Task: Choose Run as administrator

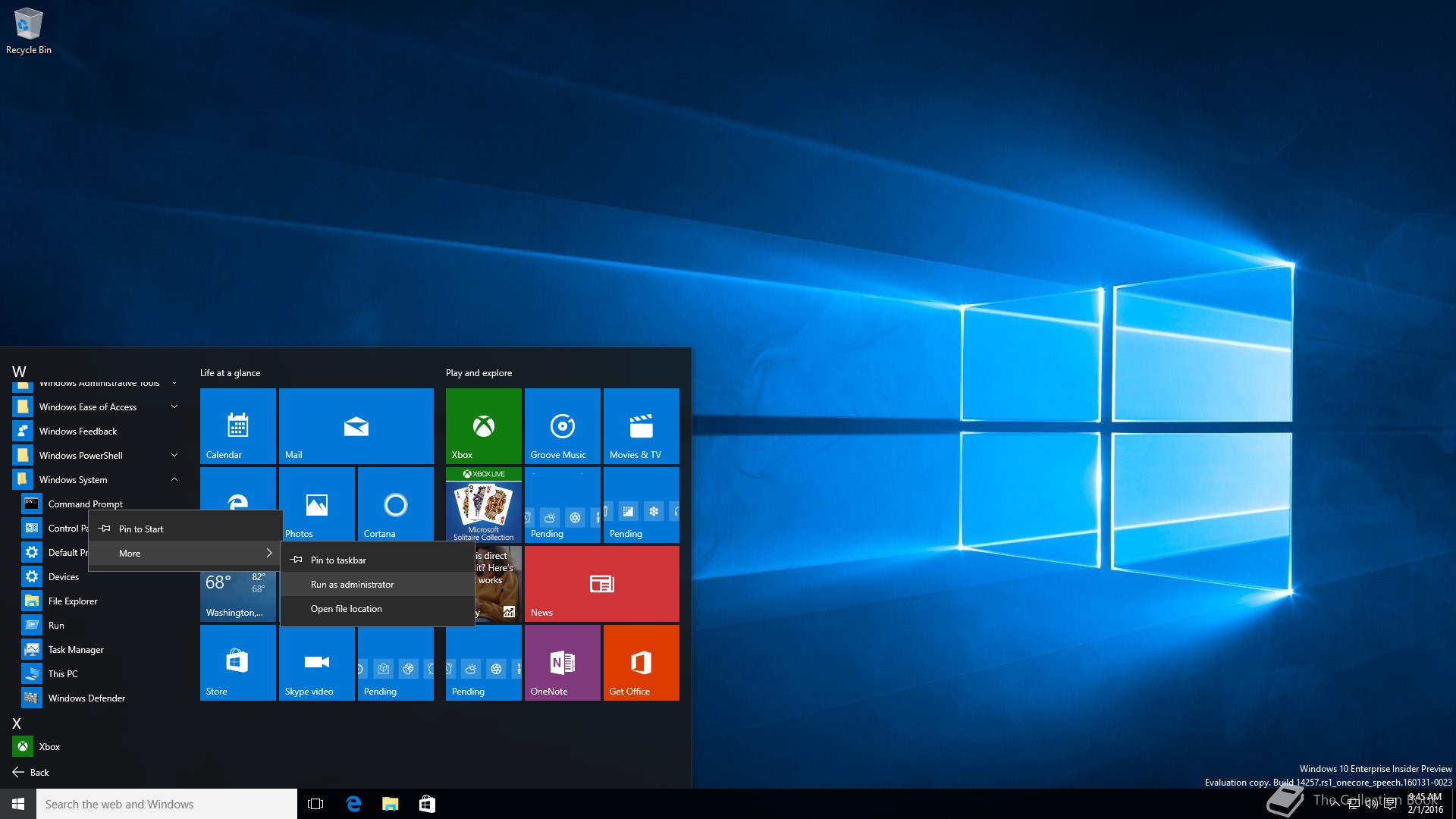Action: [378, 584]
